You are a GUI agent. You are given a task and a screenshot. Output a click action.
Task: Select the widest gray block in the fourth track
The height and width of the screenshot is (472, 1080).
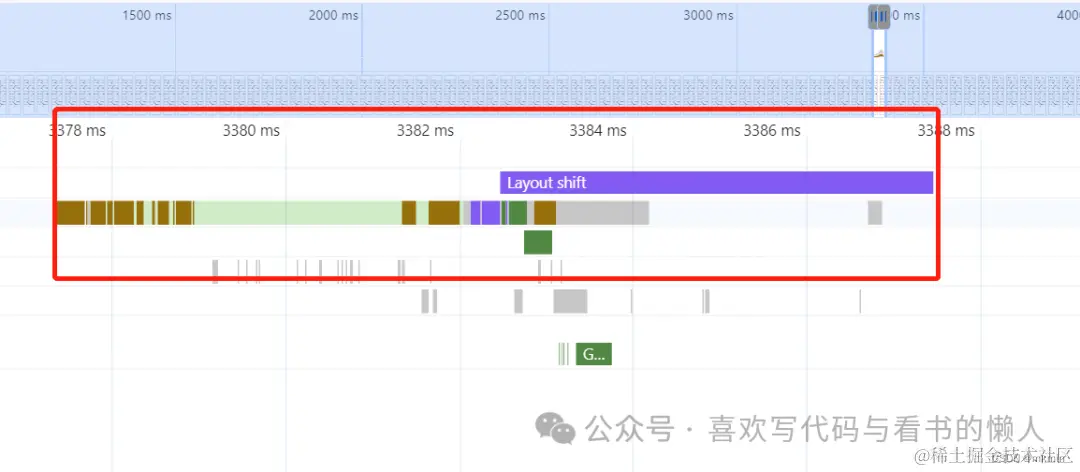coord(570,302)
